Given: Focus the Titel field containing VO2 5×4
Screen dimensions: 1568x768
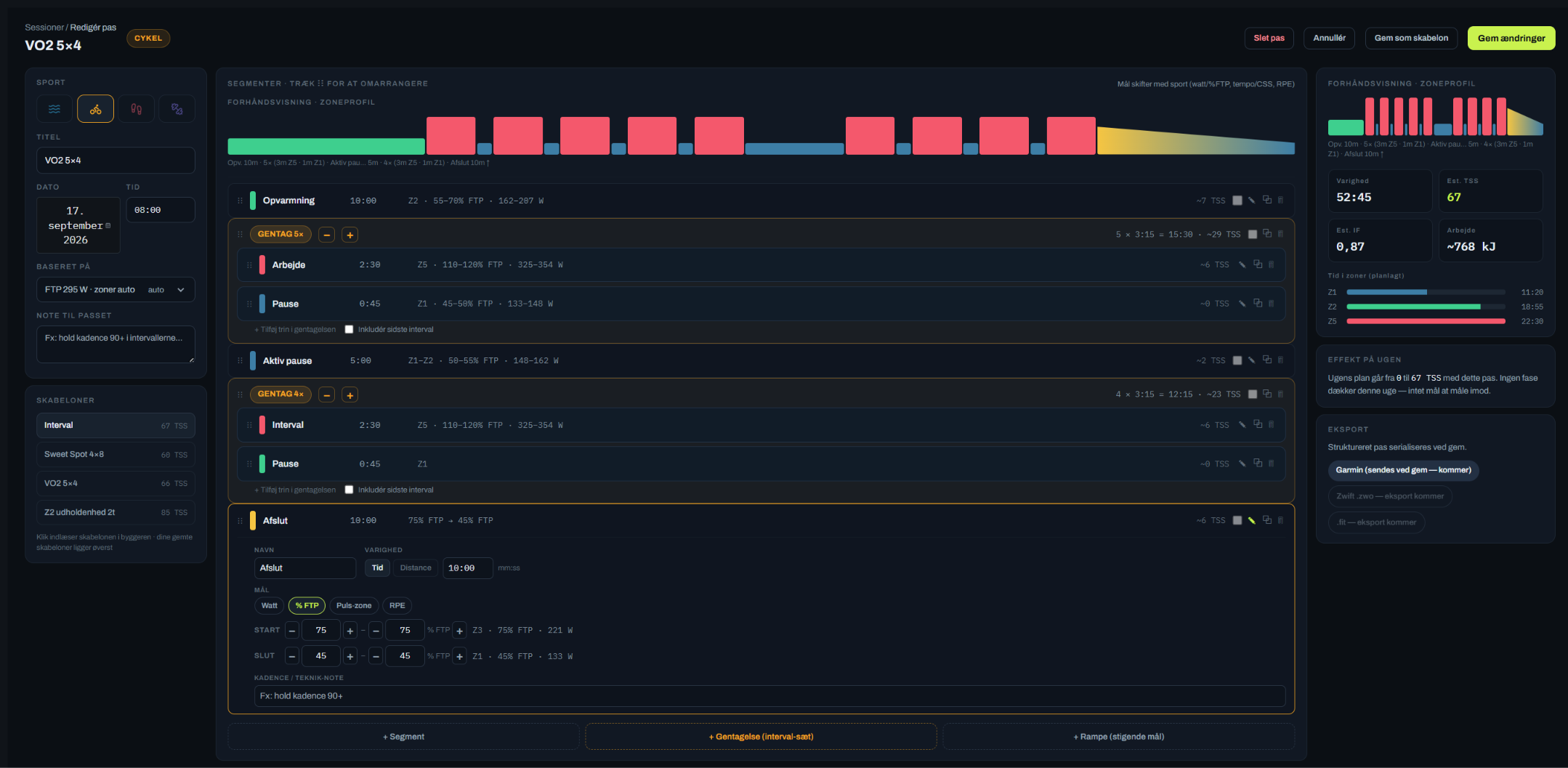Looking at the screenshot, I should (x=116, y=161).
